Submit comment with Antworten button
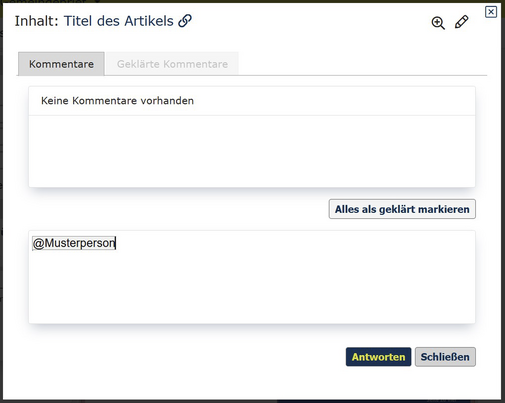This screenshot has width=505, height=403. 378,357
